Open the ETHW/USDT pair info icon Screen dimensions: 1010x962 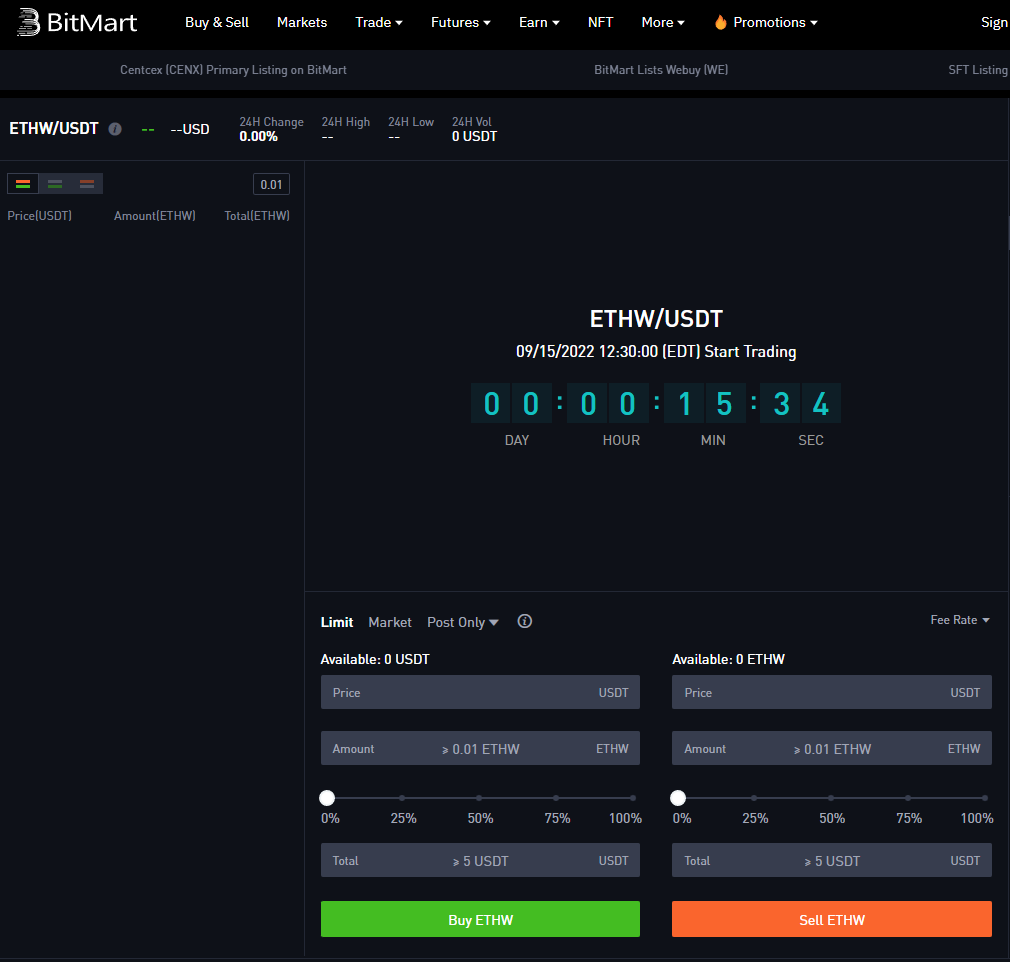(115, 129)
